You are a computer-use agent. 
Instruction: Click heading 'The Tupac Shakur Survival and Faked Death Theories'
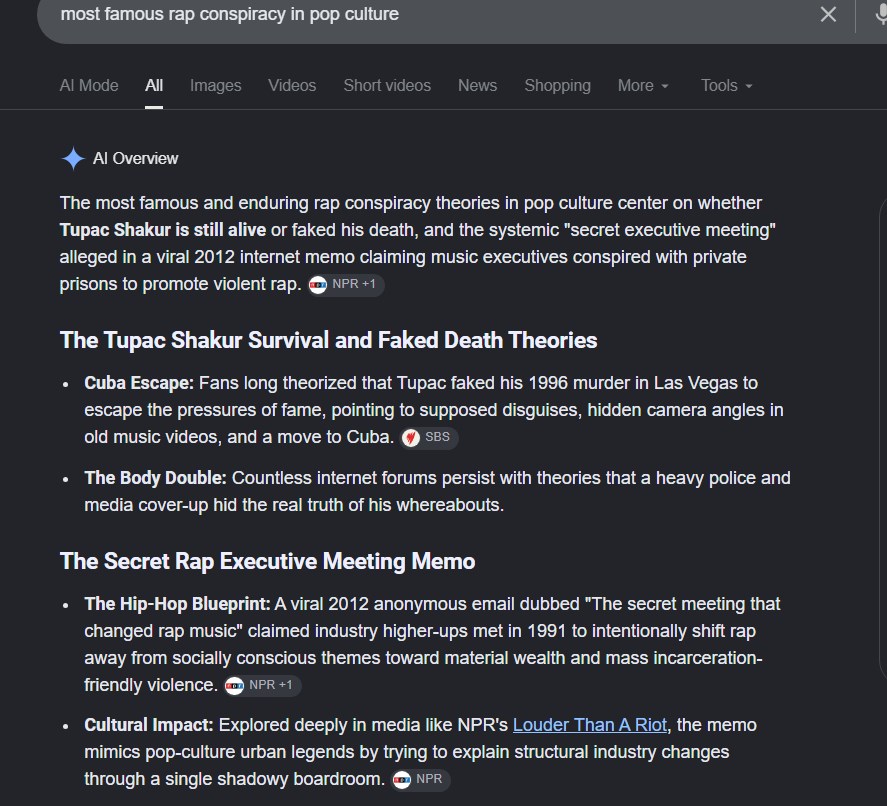[x=329, y=340]
